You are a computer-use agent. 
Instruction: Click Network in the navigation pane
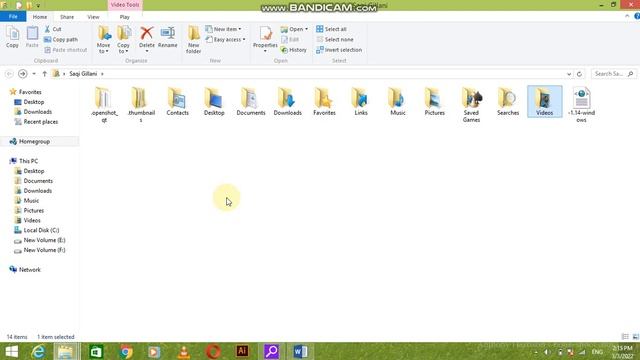click(29, 270)
